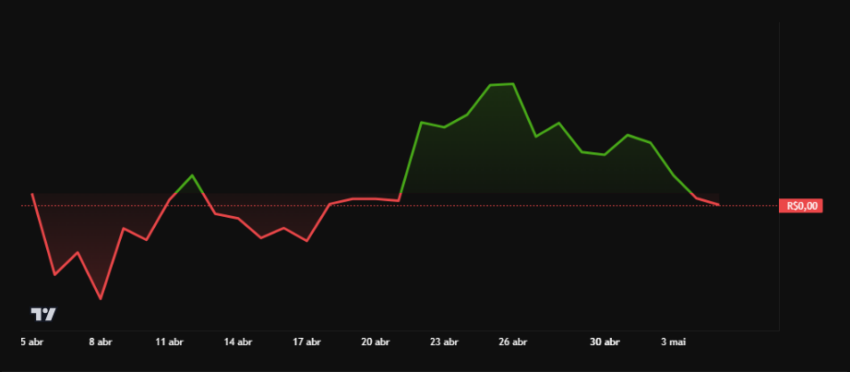
Task: Click the green shaded profit area
Action: pos(515,157)
